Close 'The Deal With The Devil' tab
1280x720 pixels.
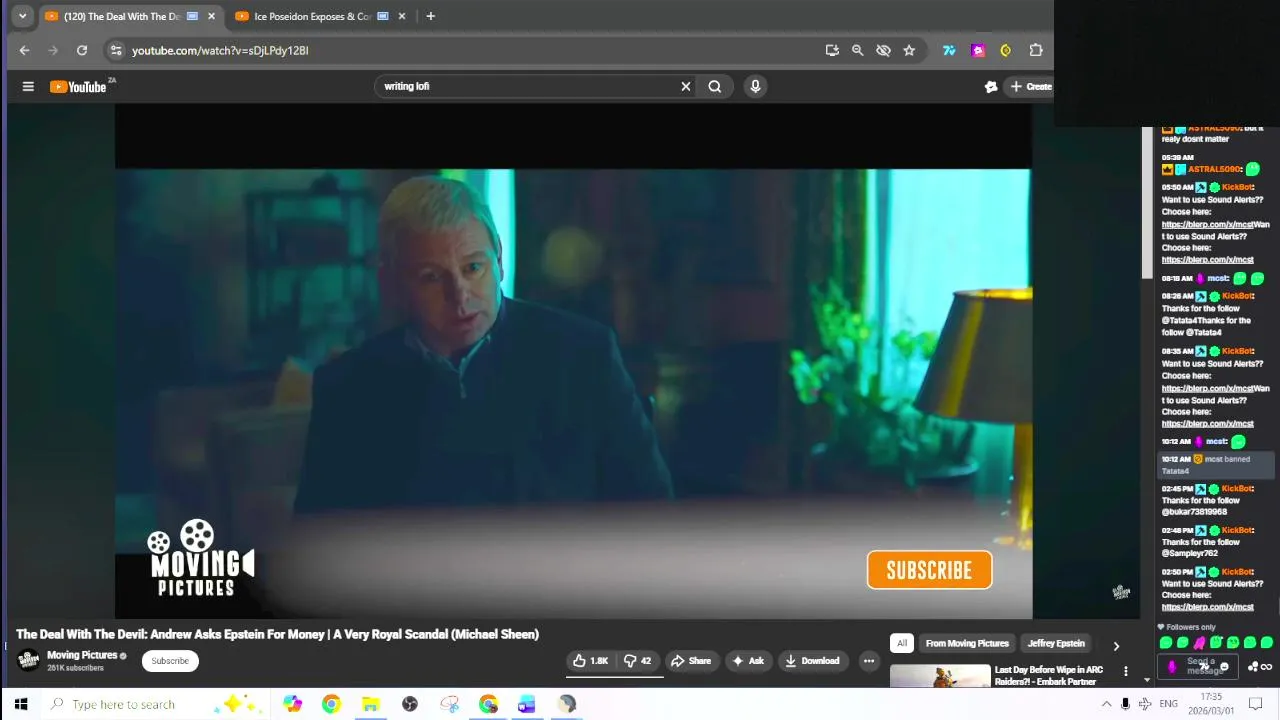211,16
